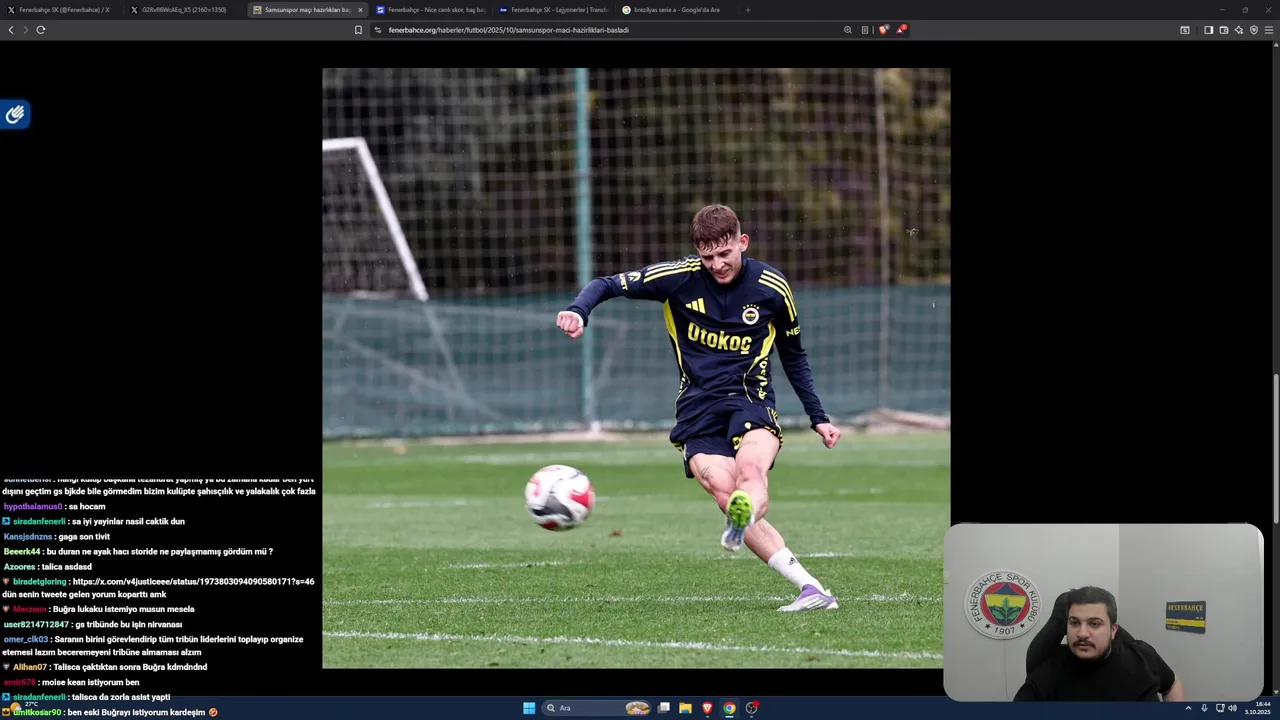
Task: Click the Fenerbahçe logo in webcam overlay
Action: (1002, 604)
